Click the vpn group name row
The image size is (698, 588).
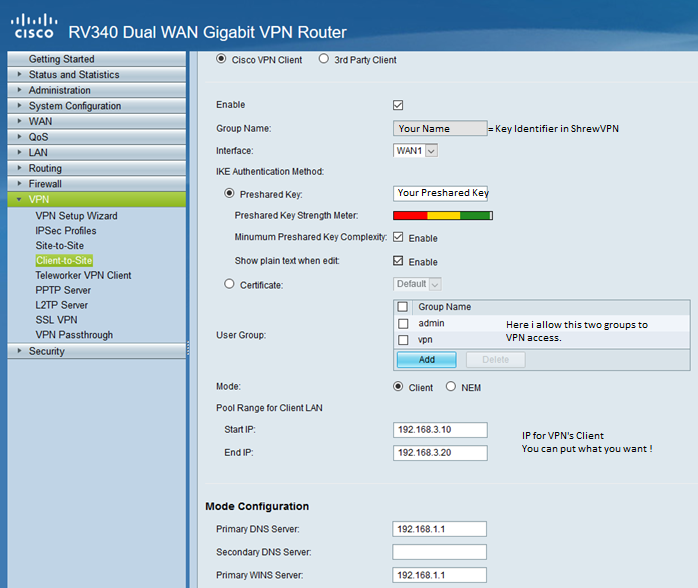(542, 340)
